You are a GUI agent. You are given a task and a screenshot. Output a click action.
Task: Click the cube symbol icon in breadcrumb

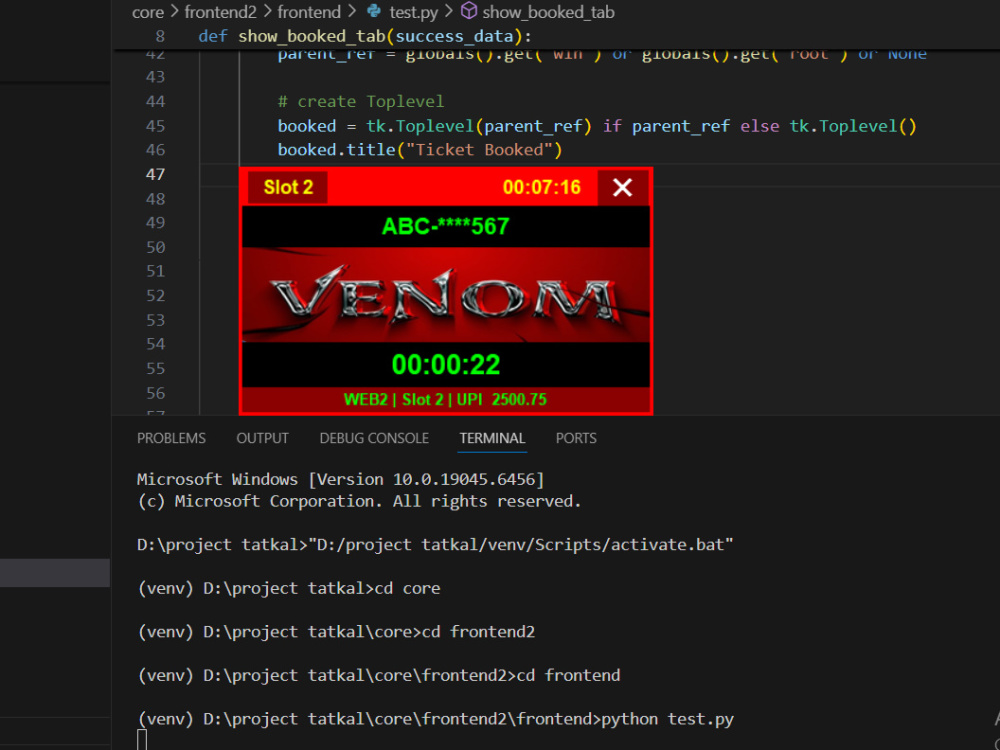click(469, 11)
